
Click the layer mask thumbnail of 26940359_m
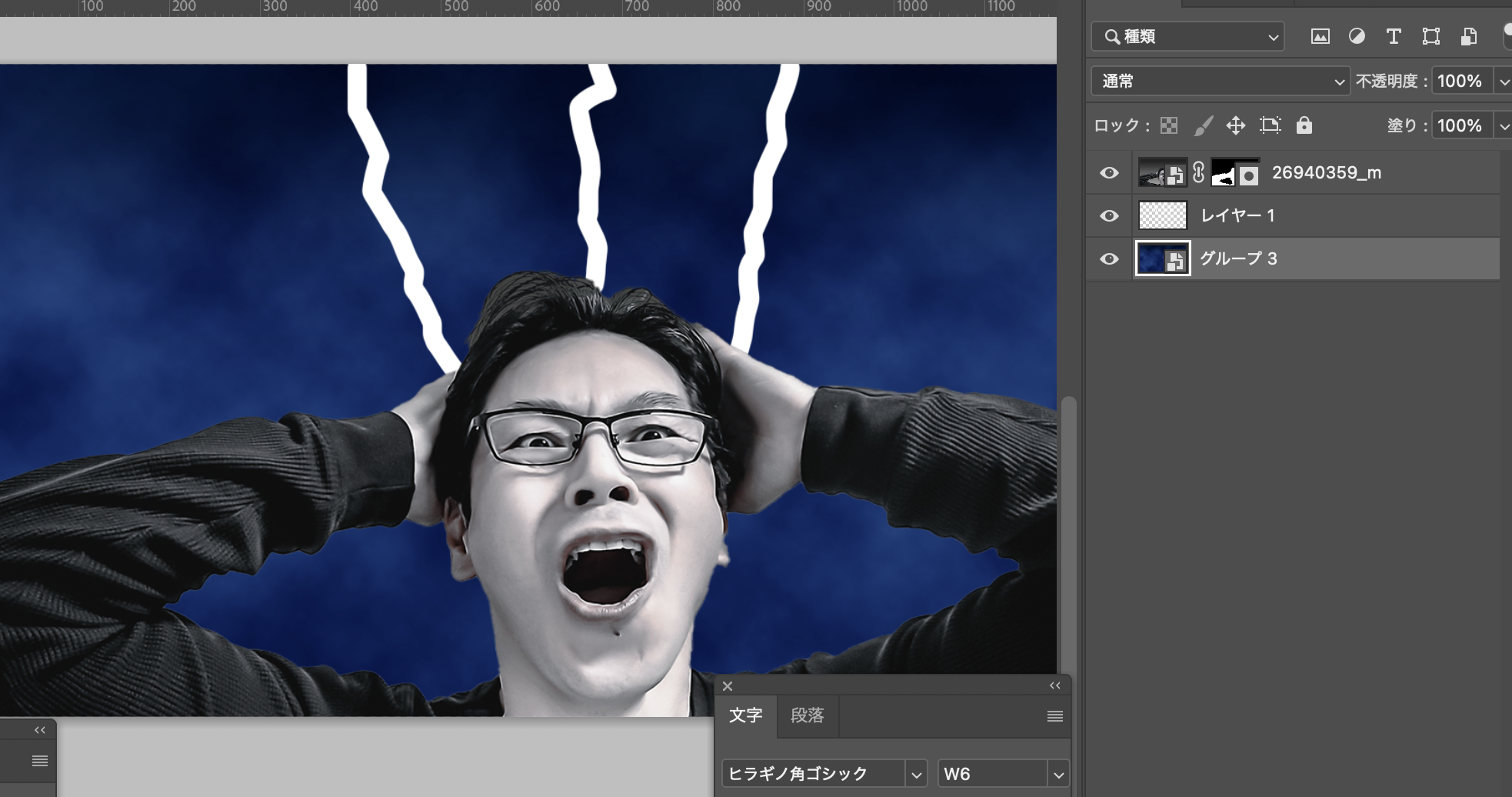tap(1235, 173)
